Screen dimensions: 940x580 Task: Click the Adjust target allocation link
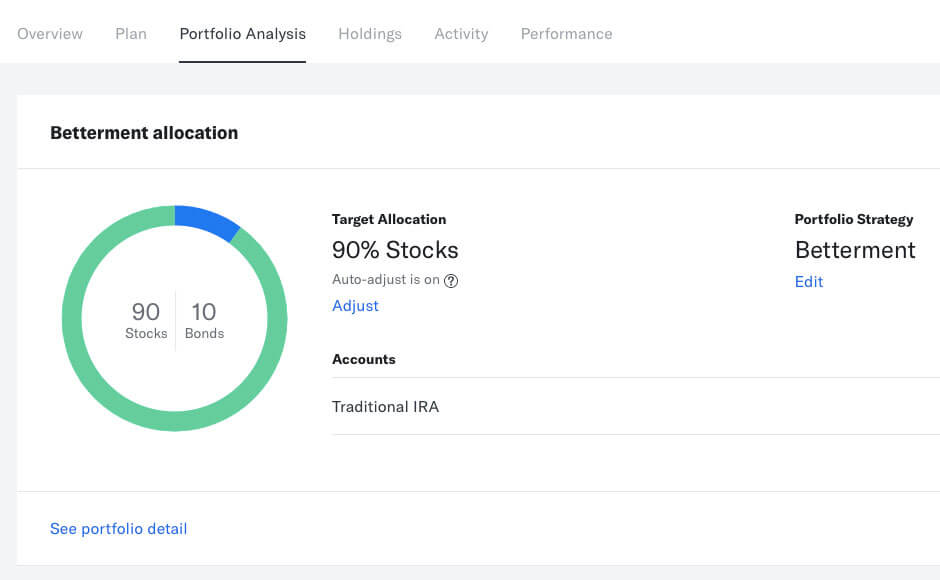[x=355, y=306]
